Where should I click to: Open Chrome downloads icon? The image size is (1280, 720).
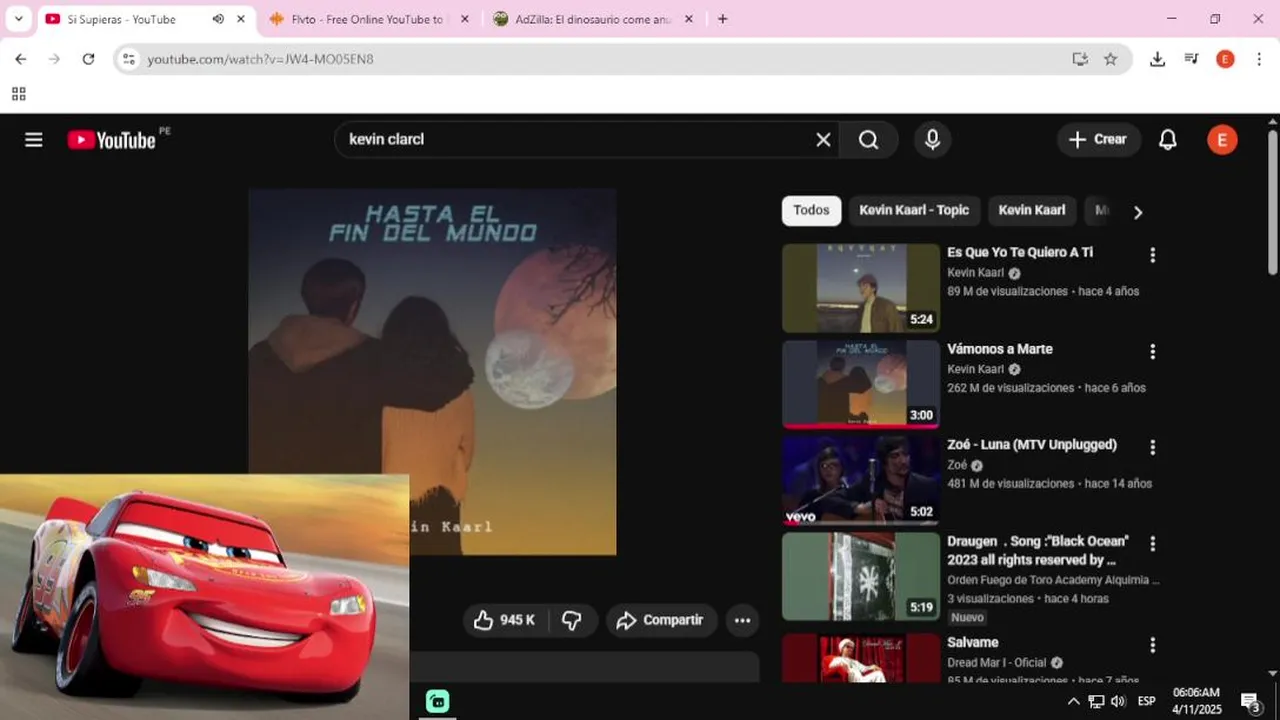pyautogui.click(x=1157, y=59)
